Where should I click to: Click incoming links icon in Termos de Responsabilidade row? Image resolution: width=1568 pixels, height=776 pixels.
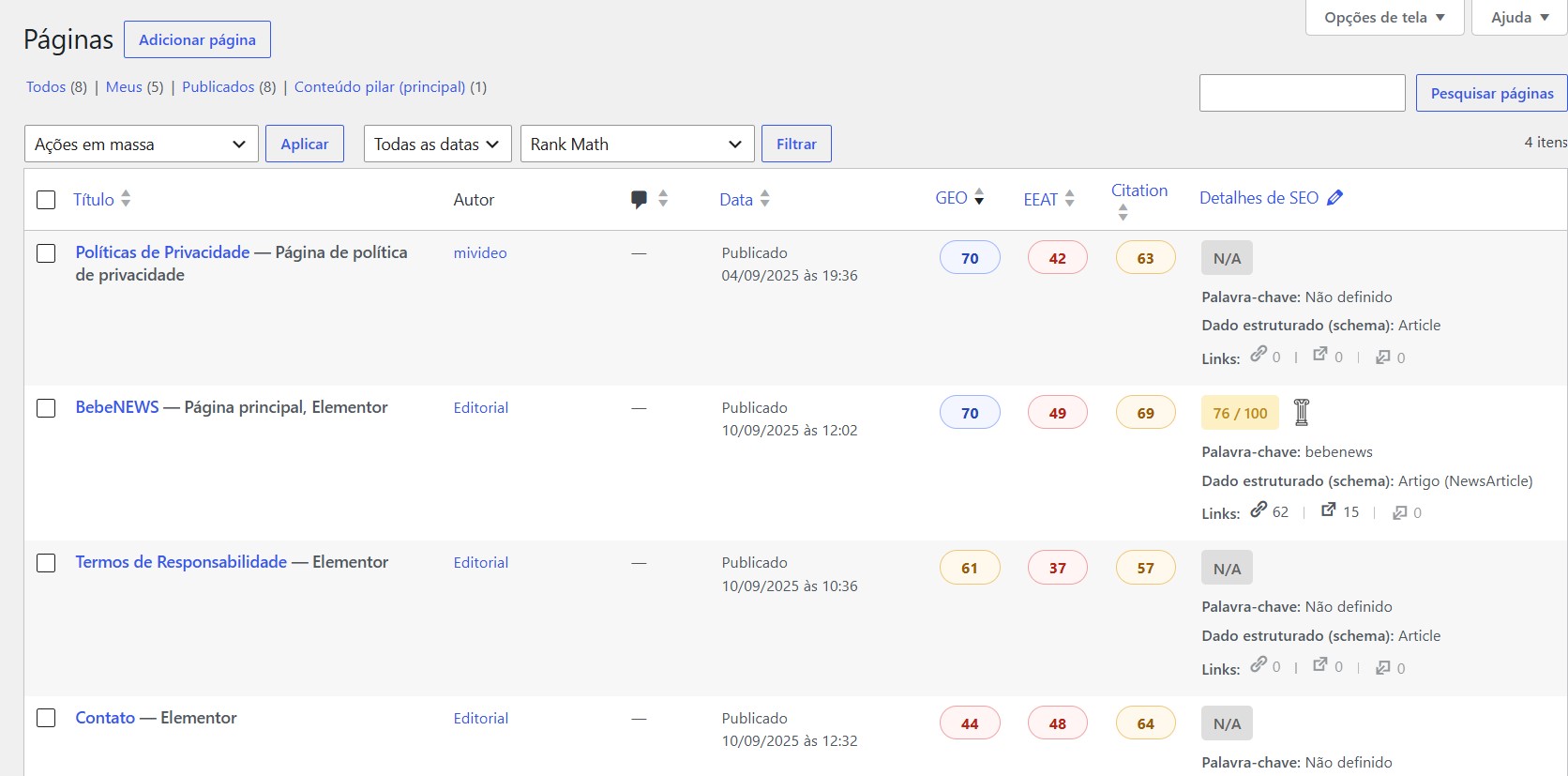coord(1383,667)
